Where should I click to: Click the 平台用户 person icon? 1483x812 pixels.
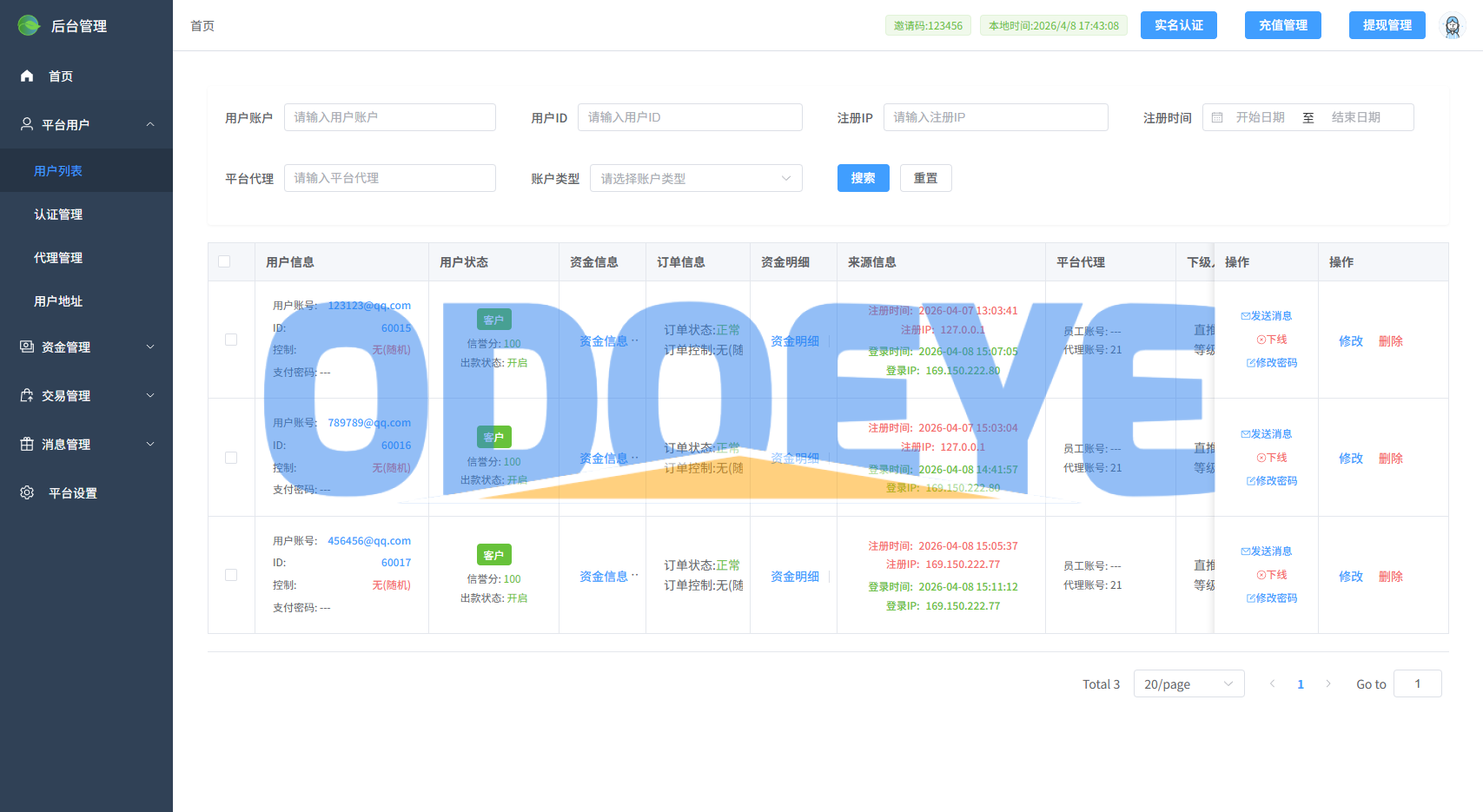27,124
